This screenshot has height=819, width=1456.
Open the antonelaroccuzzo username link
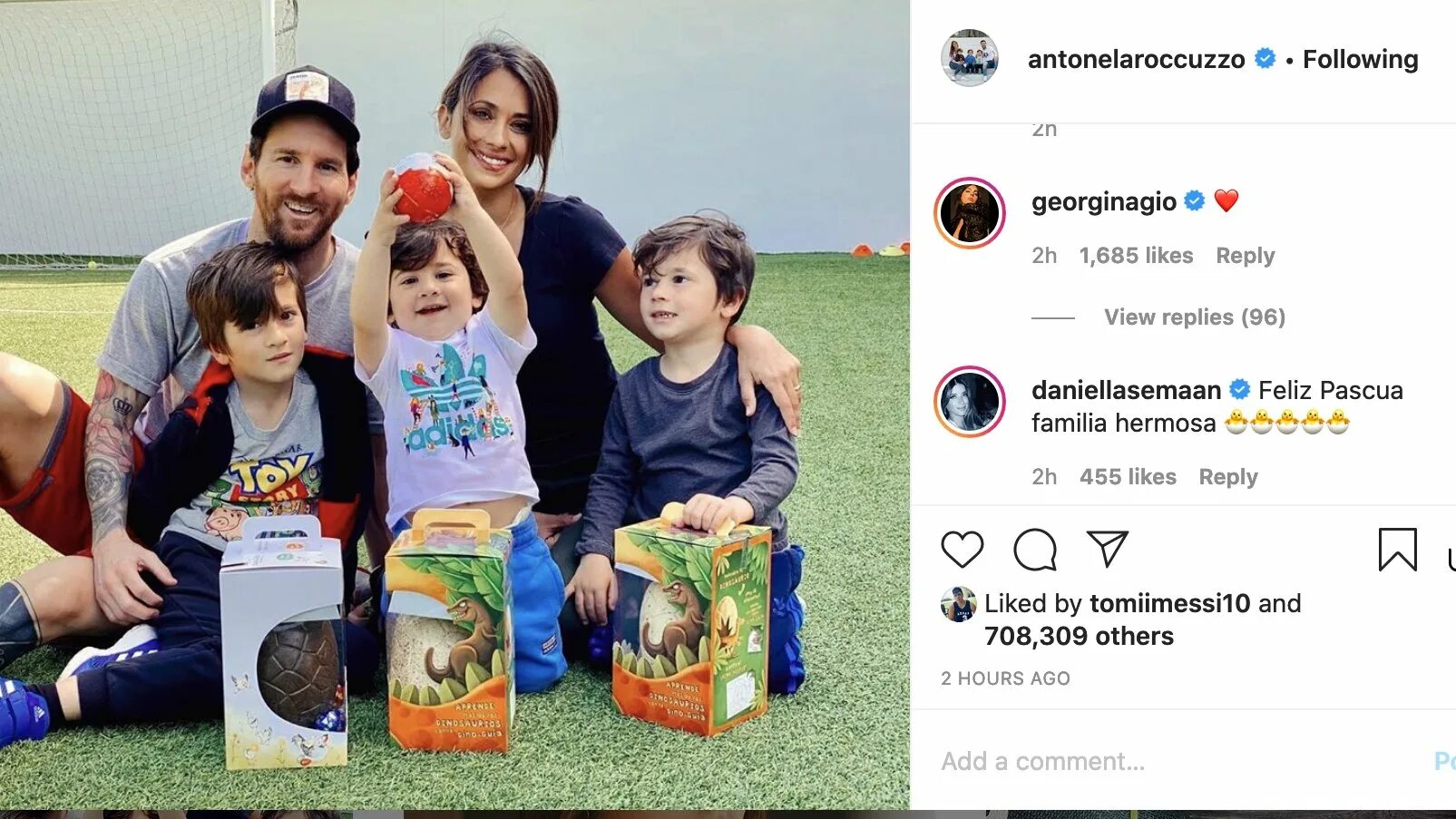tap(1136, 60)
